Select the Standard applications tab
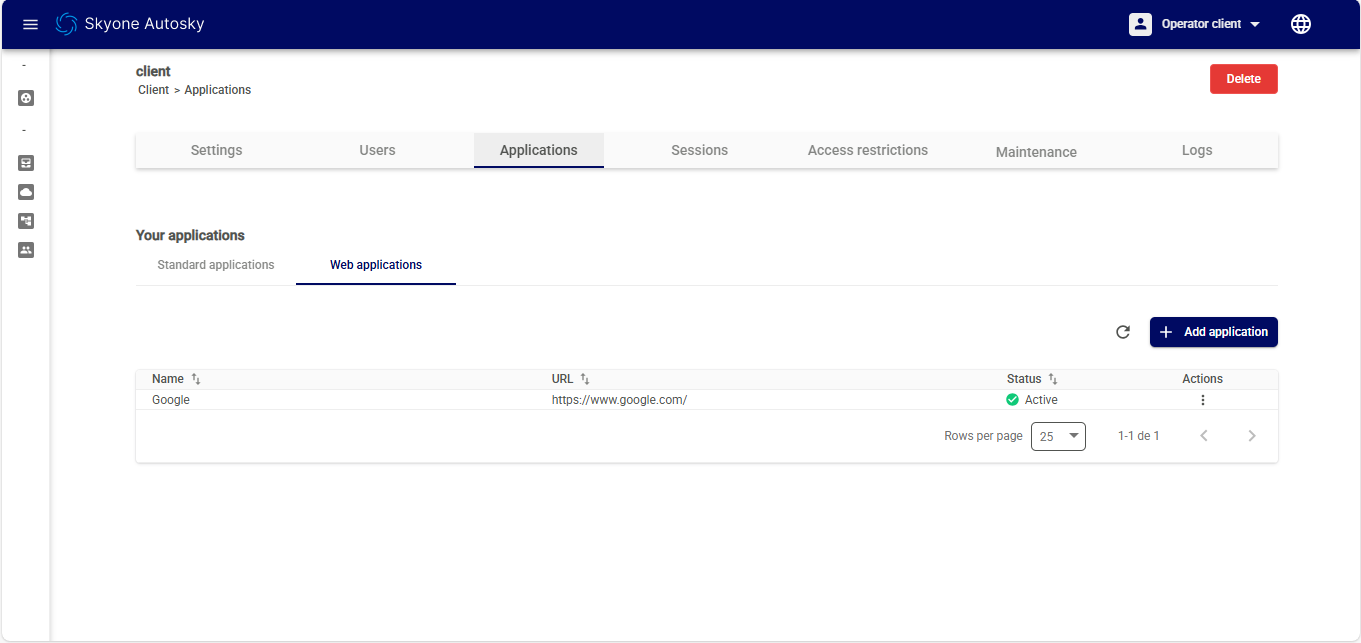1361x643 pixels. coord(216,265)
